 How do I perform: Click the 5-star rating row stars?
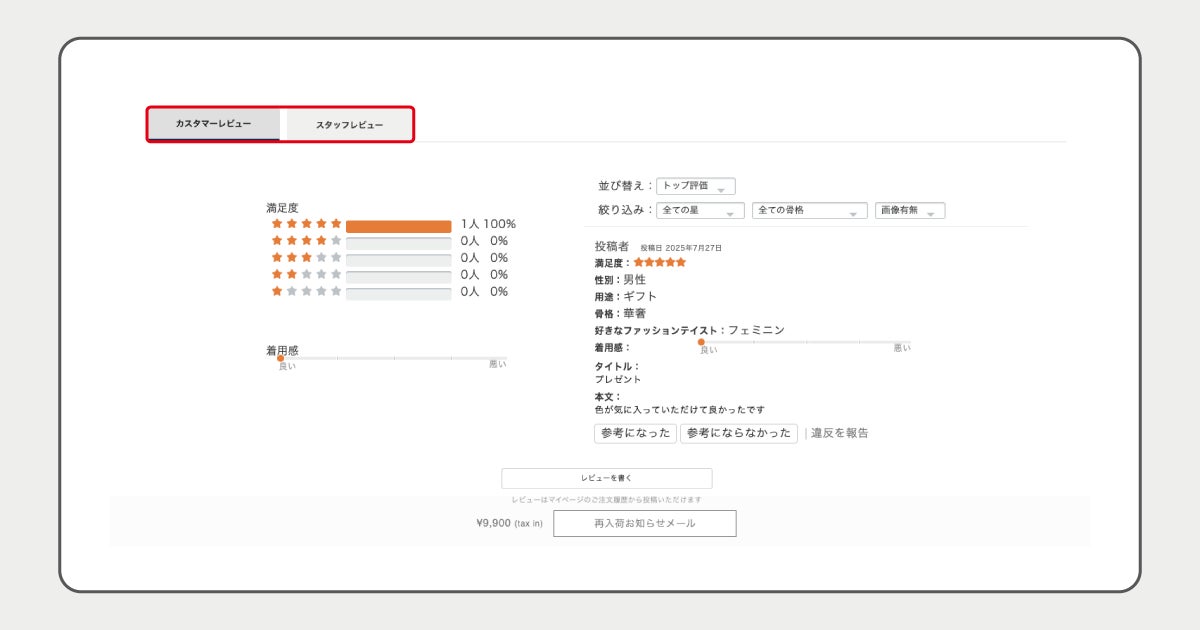coord(307,224)
